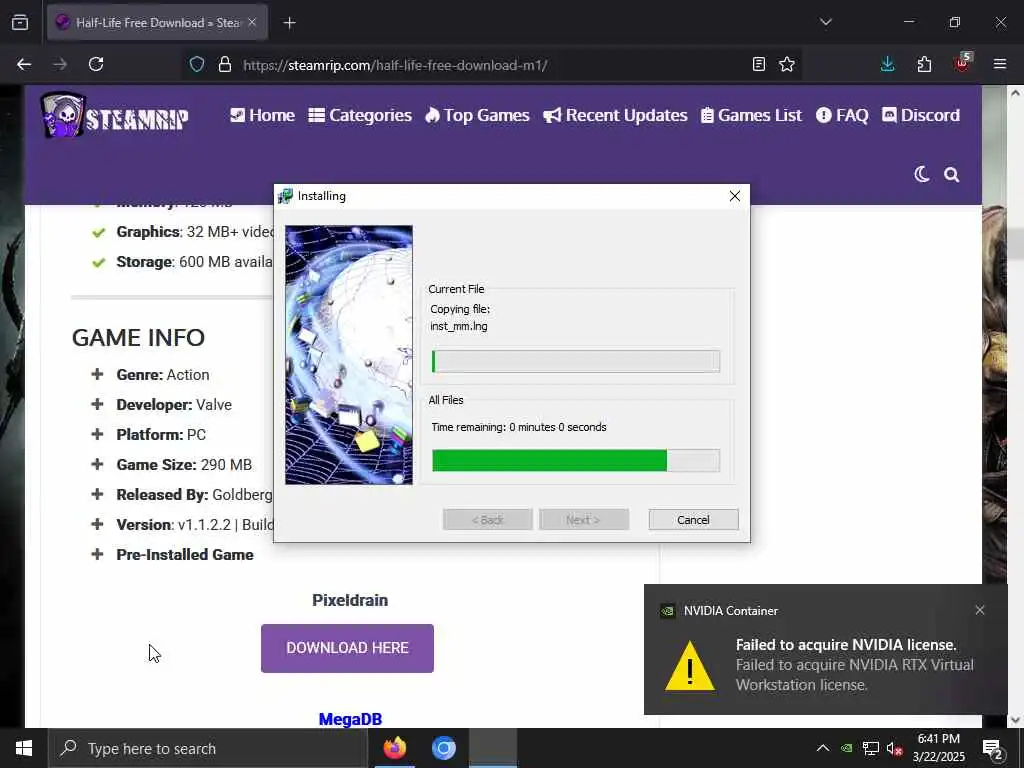Select the Half-Life Free Download tab

[x=157, y=23]
